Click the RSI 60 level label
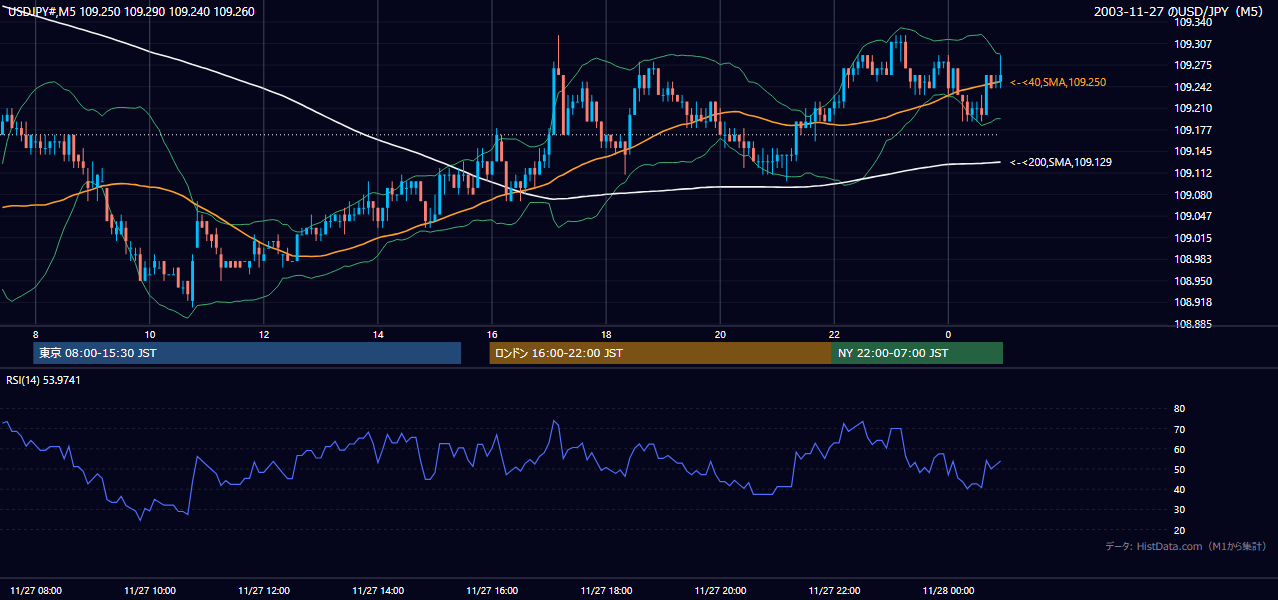Screen dimensions: 1278x600 pos(1179,449)
